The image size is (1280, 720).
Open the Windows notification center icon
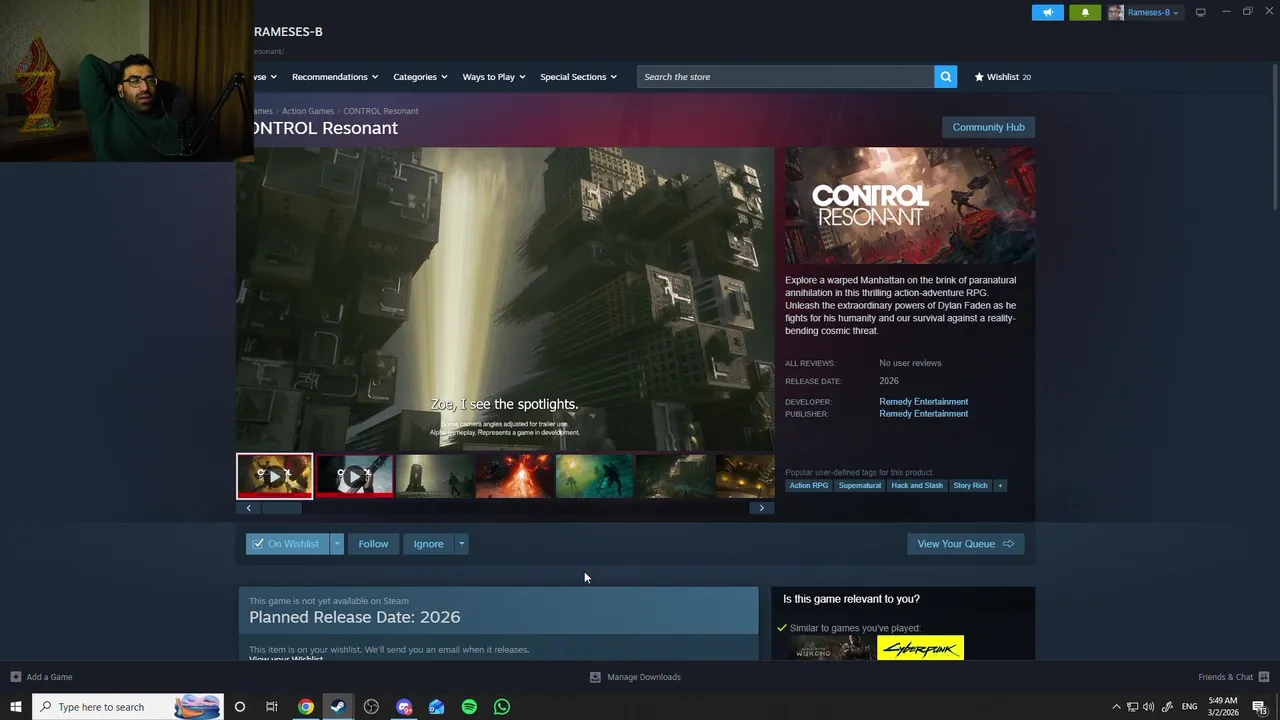point(1260,707)
